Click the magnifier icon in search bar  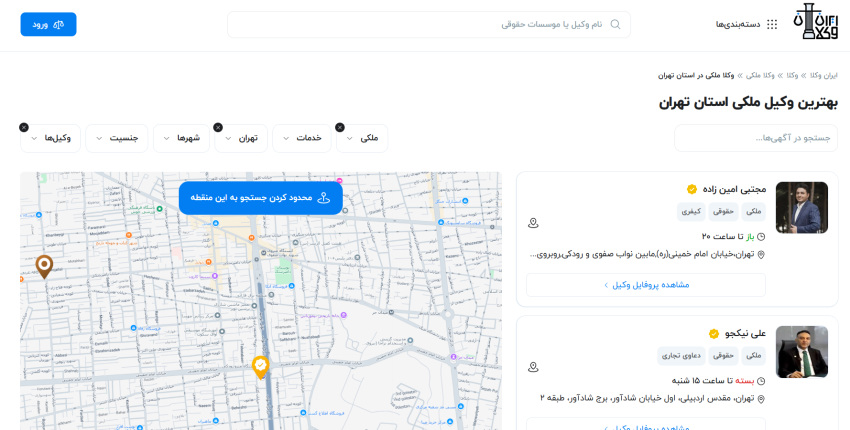[x=615, y=24]
